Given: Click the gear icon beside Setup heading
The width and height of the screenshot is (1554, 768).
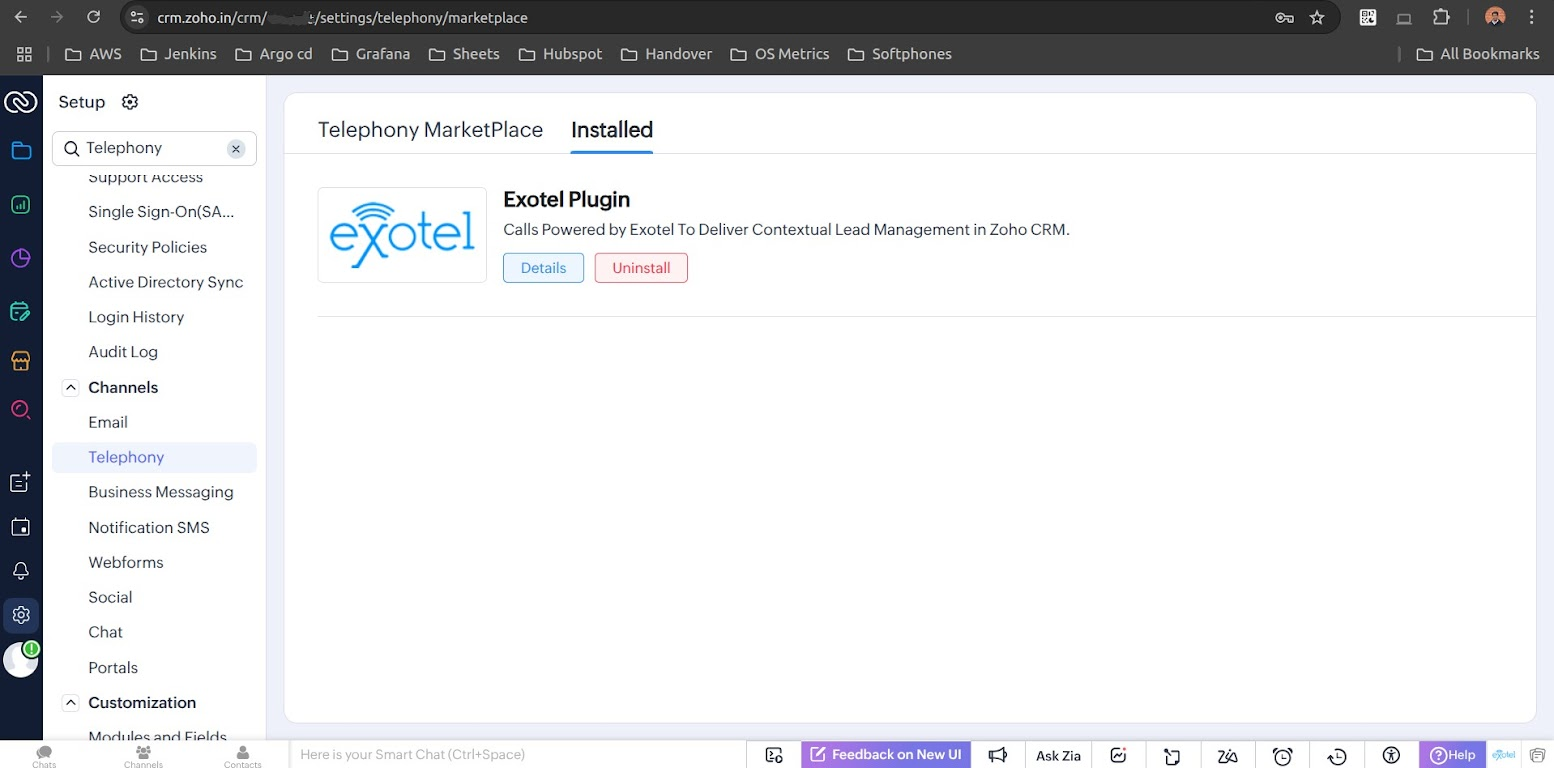Looking at the screenshot, I should tap(130, 102).
